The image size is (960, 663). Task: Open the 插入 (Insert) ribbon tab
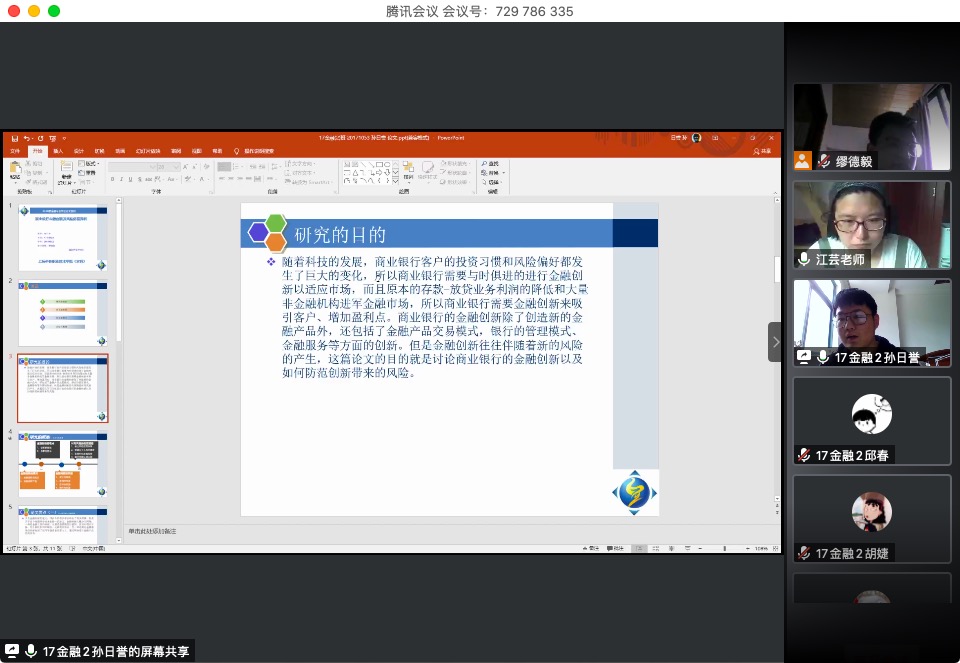pos(58,151)
